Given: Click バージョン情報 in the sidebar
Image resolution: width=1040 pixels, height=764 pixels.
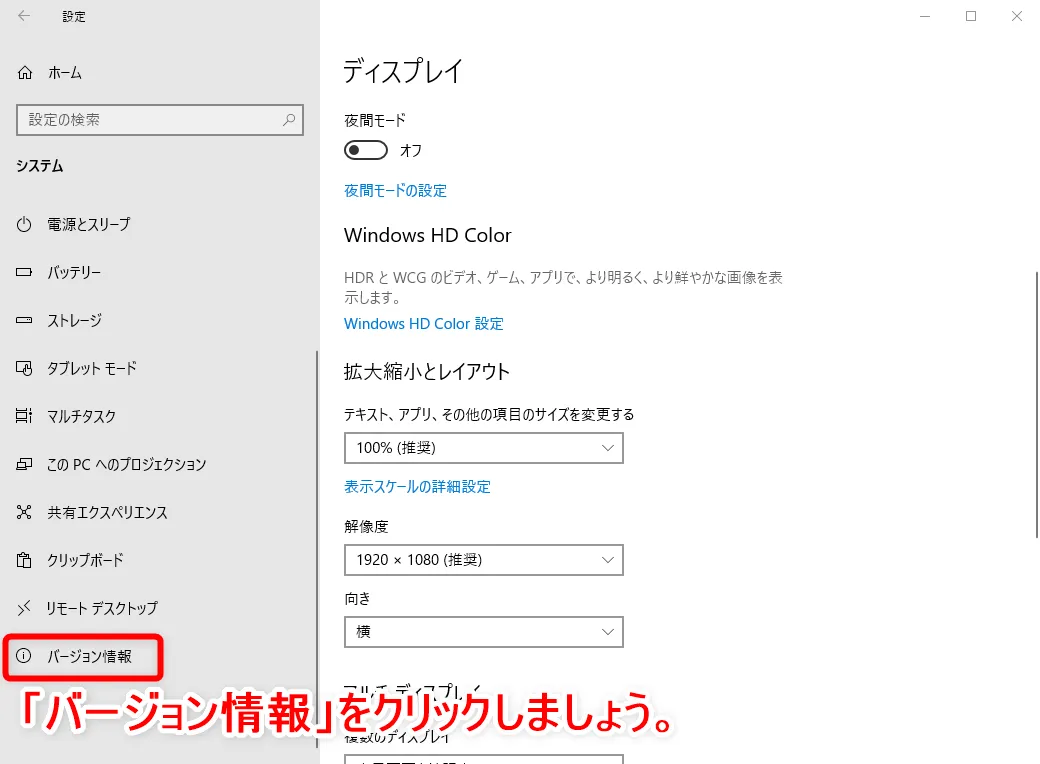Looking at the screenshot, I should tap(90, 657).
